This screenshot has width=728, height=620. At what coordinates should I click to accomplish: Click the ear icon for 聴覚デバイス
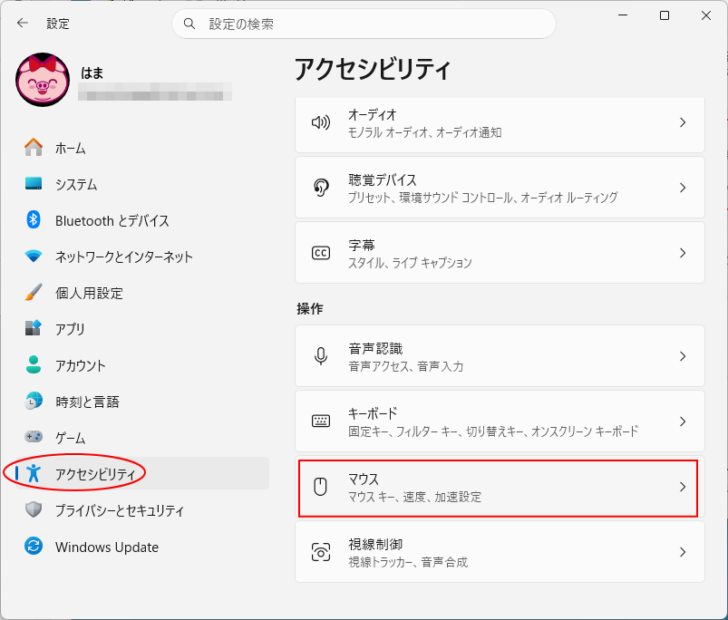tap(321, 188)
